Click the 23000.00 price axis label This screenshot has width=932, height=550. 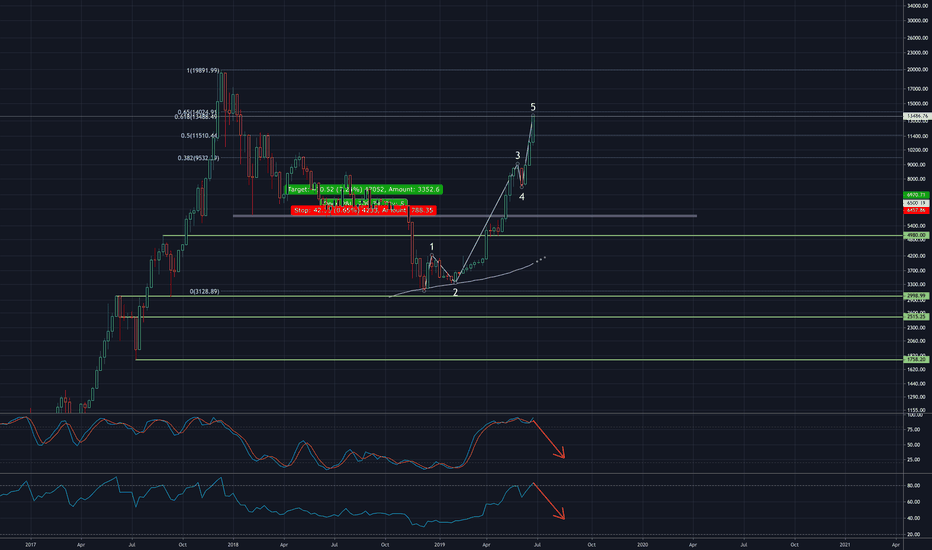click(x=918, y=53)
